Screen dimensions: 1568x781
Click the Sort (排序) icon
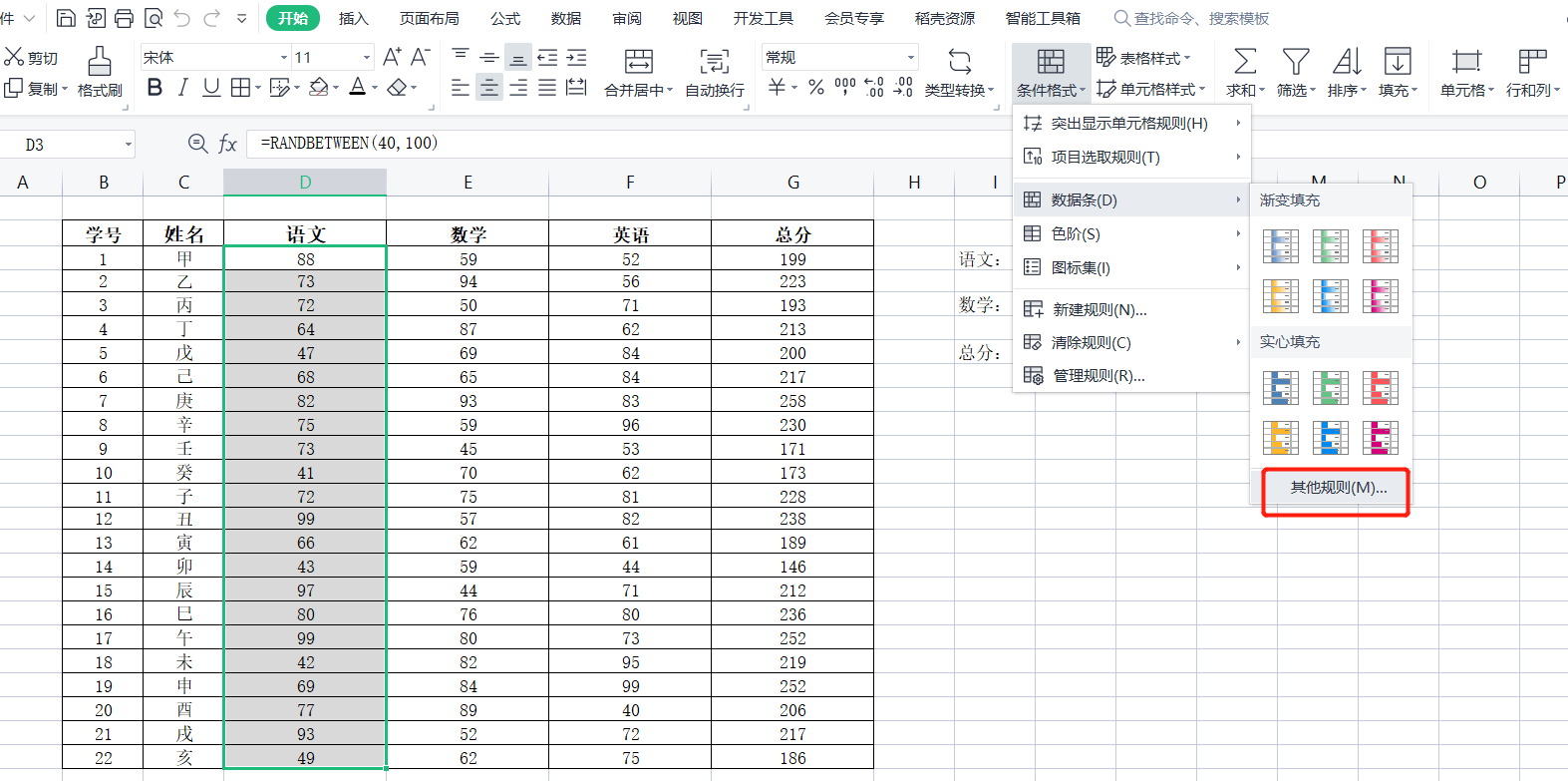(1347, 62)
